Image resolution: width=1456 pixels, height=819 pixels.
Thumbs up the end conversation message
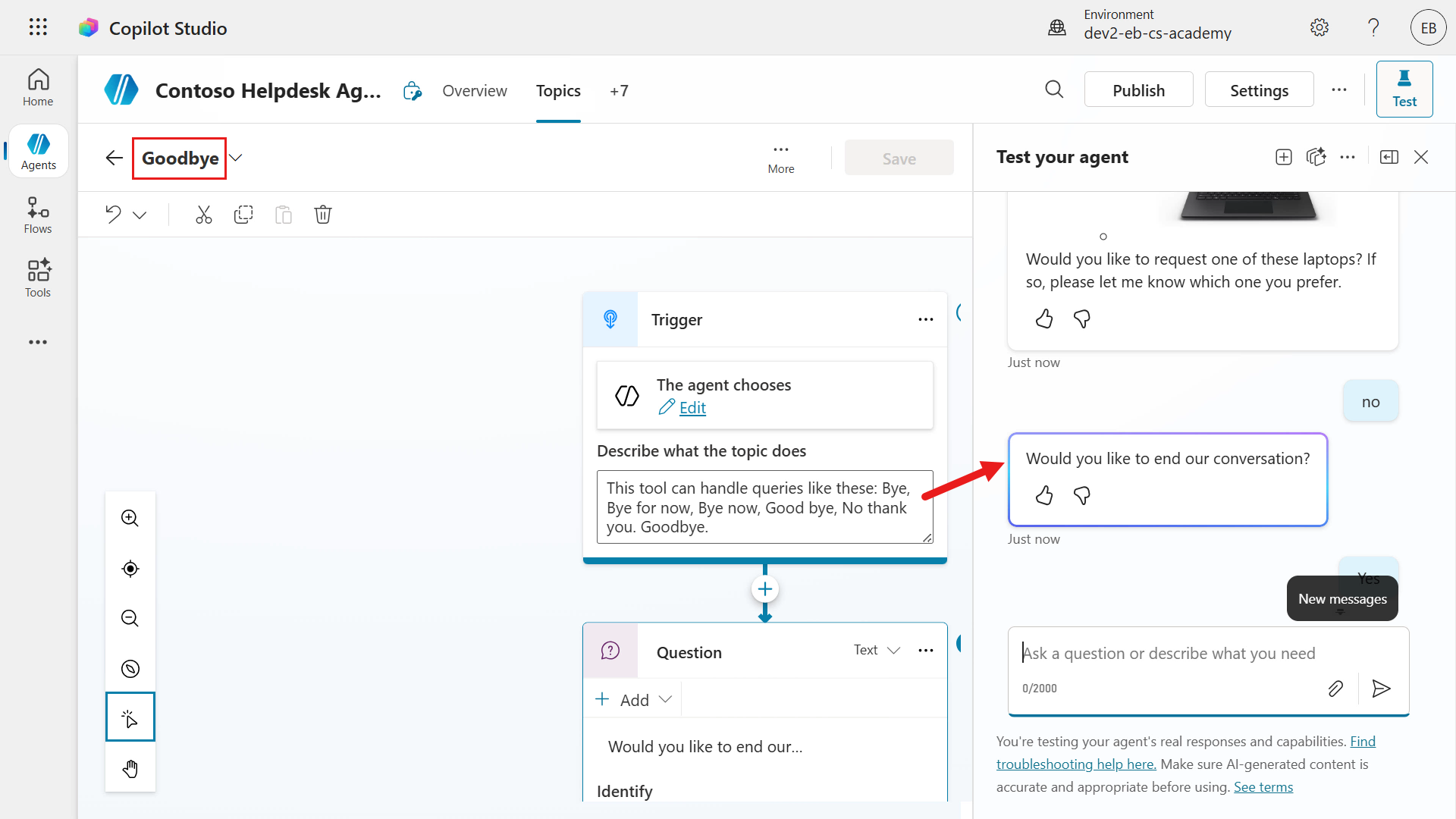click(x=1044, y=496)
